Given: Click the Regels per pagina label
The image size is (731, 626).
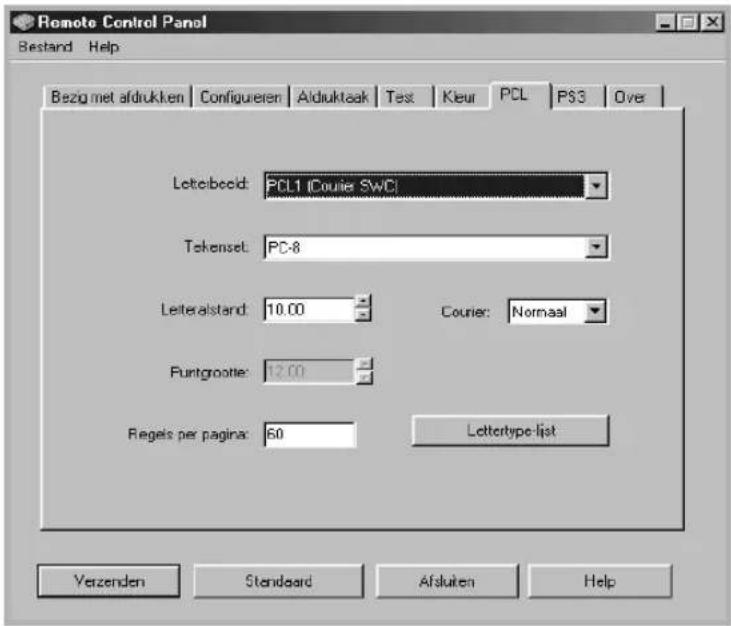Looking at the screenshot, I should coord(188,434).
